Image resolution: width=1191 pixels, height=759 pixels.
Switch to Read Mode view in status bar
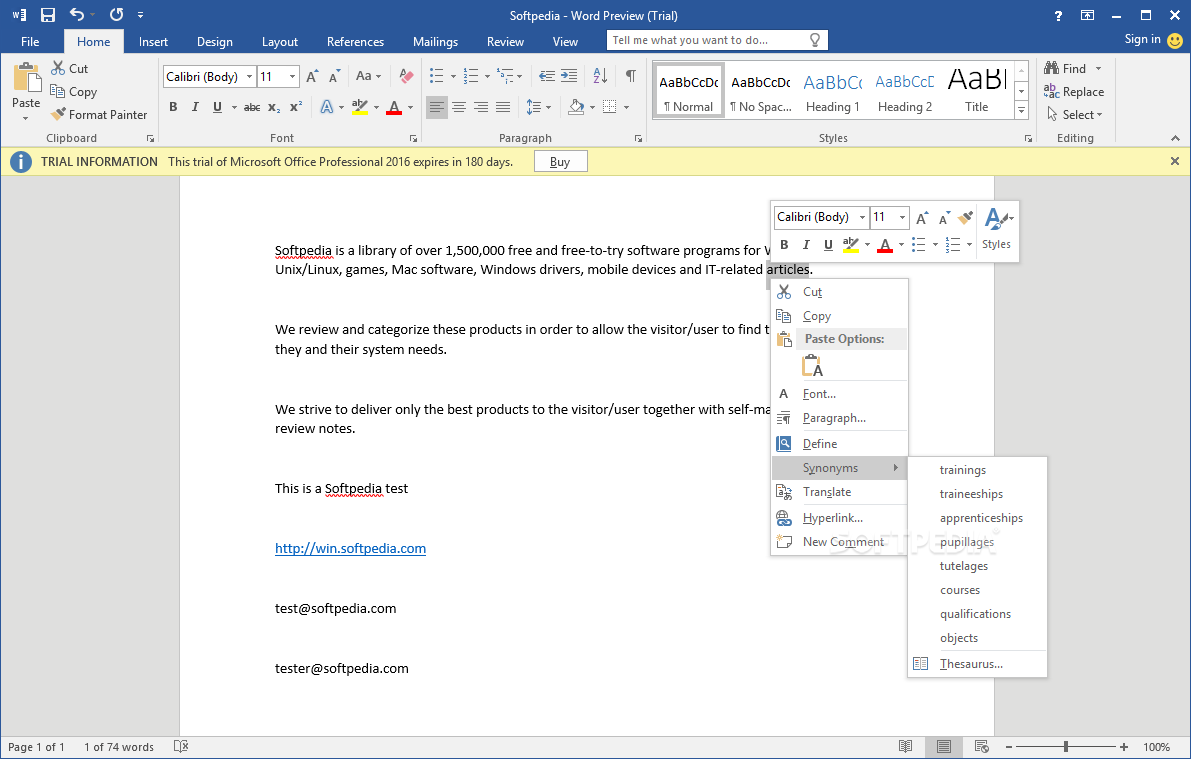point(905,747)
